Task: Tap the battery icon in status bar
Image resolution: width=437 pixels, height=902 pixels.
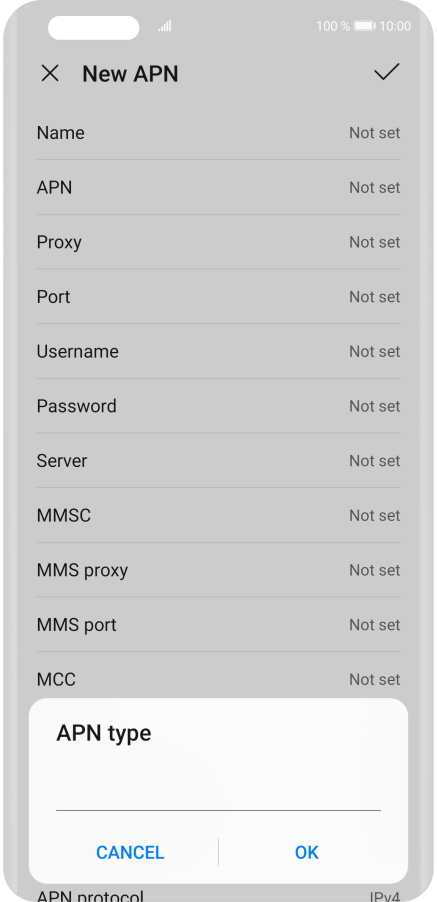Action: coord(365,26)
